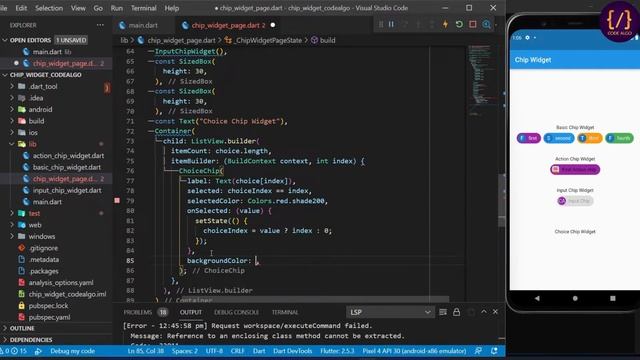Click the errors and warnings status icon
Viewport: 640px width, 360px height.
tap(13, 351)
